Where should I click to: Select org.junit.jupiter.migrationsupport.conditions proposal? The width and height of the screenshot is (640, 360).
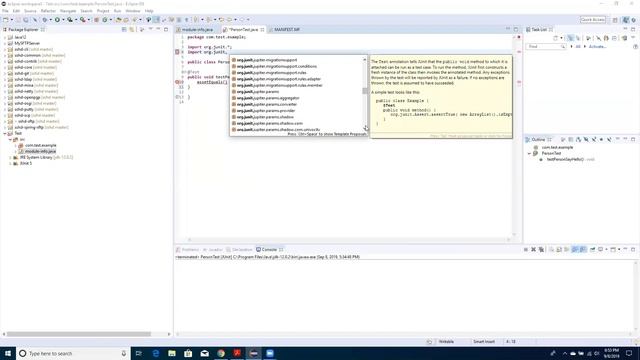(297, 66)
